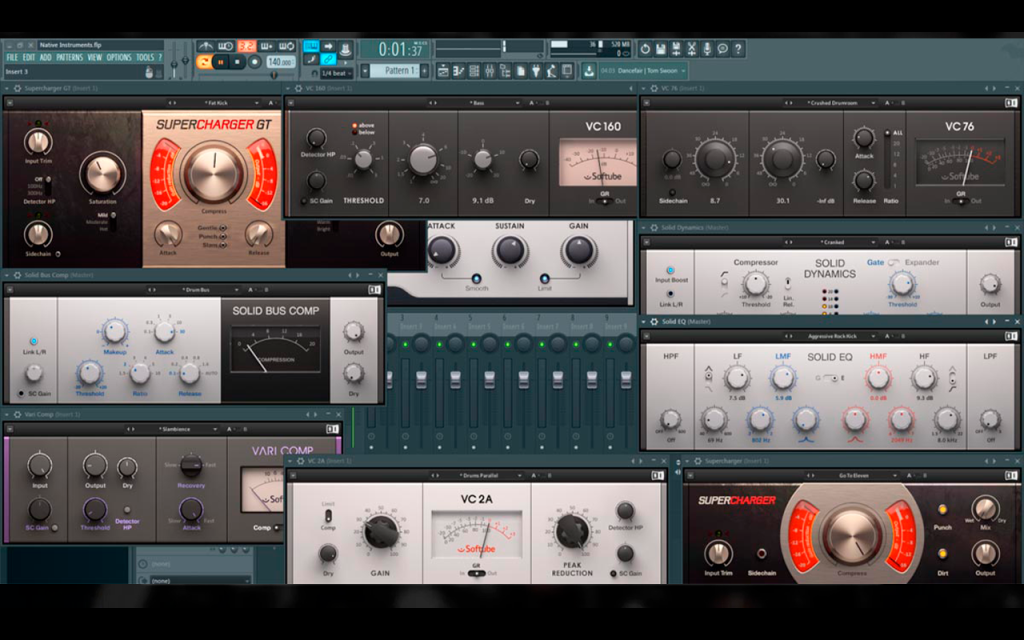Screen dimensions: 1024x640
Task: Click the Punch button on Supercharger
Action: click(x=942, y=509)
